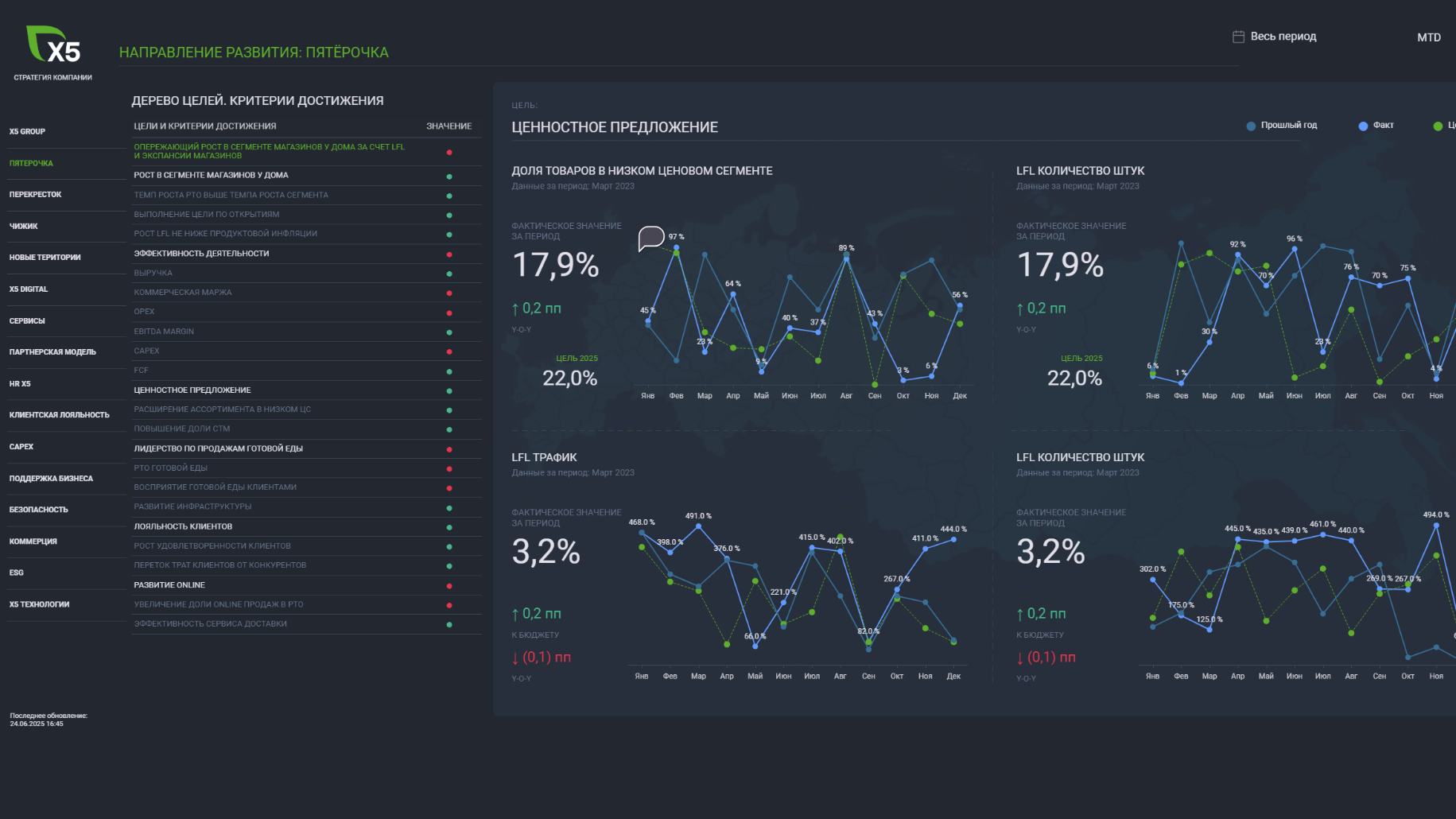Select the Перекресток sidebar tab

[x=35, y=195]
